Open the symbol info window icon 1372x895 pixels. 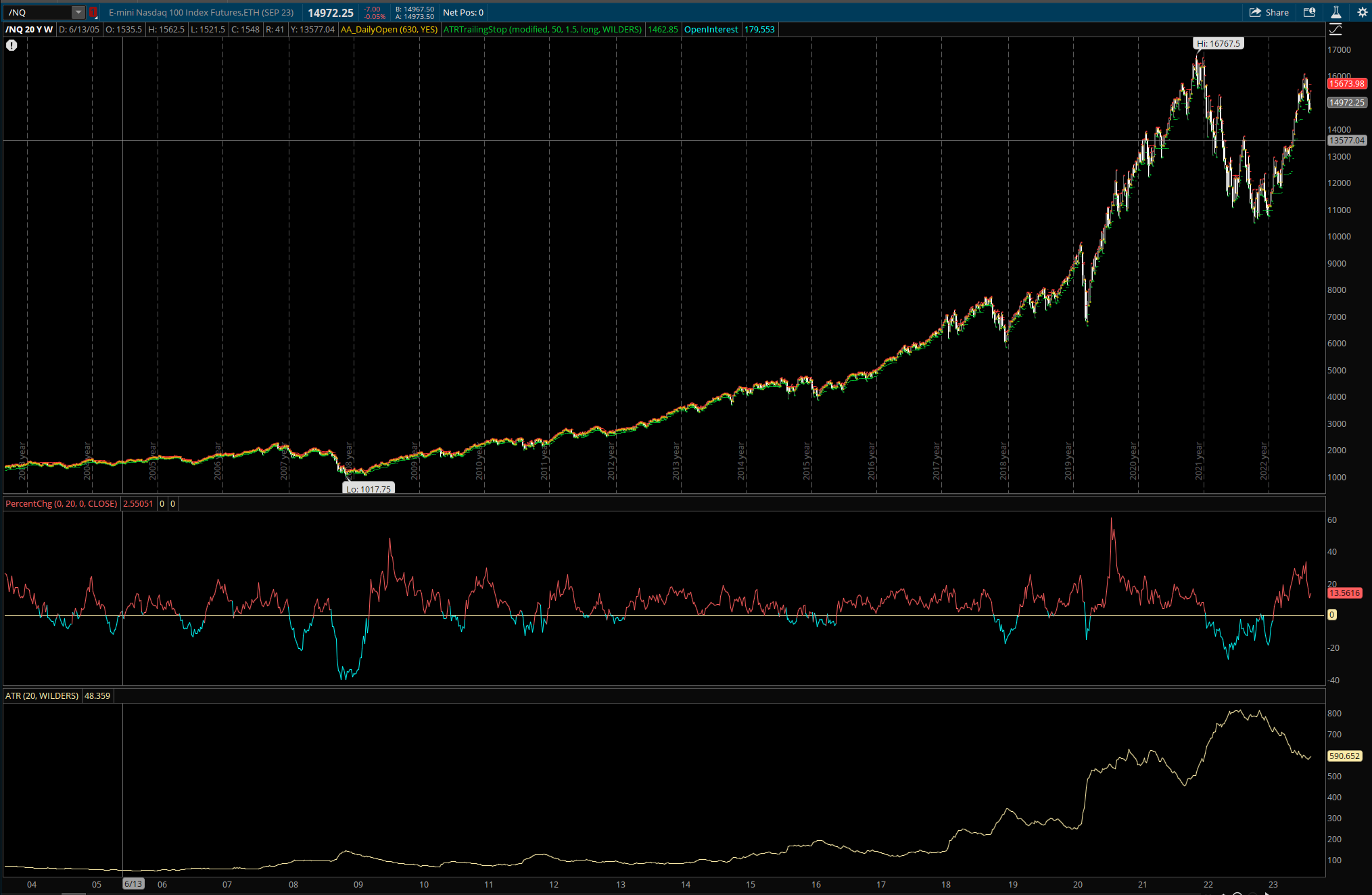[1309, 12]
